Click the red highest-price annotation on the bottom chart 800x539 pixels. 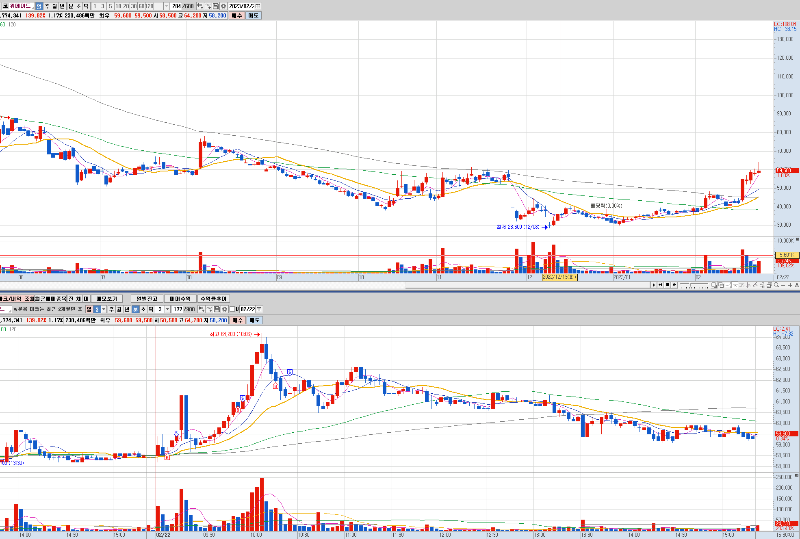click(x=235, y=334)
